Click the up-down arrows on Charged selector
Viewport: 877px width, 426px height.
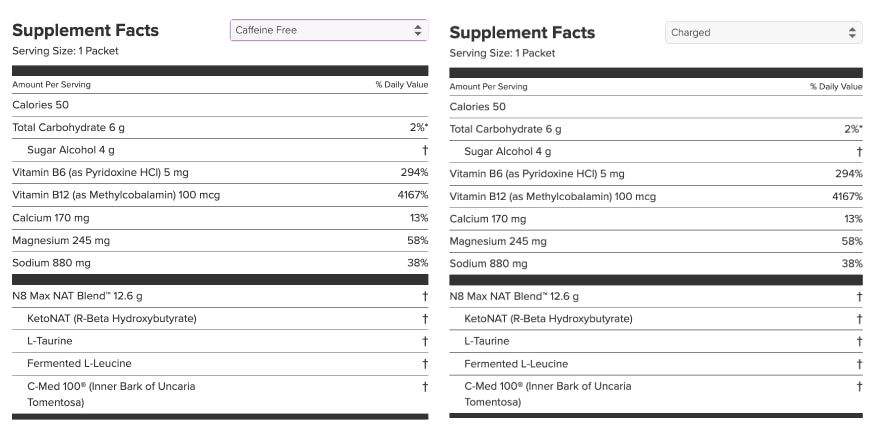point(852,33)
